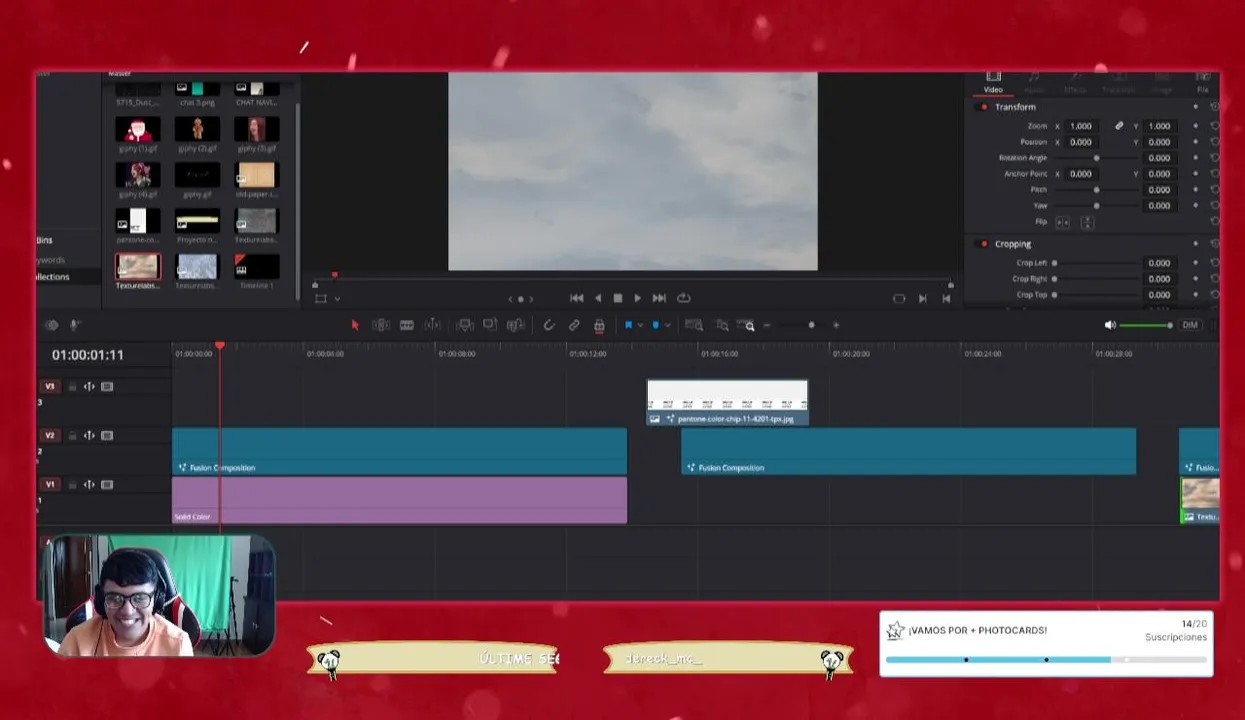Image resolution: width=1245 pixels, height=720 pixels.
Task: Play the timeline in reverse
Action: tap(598, 298)
